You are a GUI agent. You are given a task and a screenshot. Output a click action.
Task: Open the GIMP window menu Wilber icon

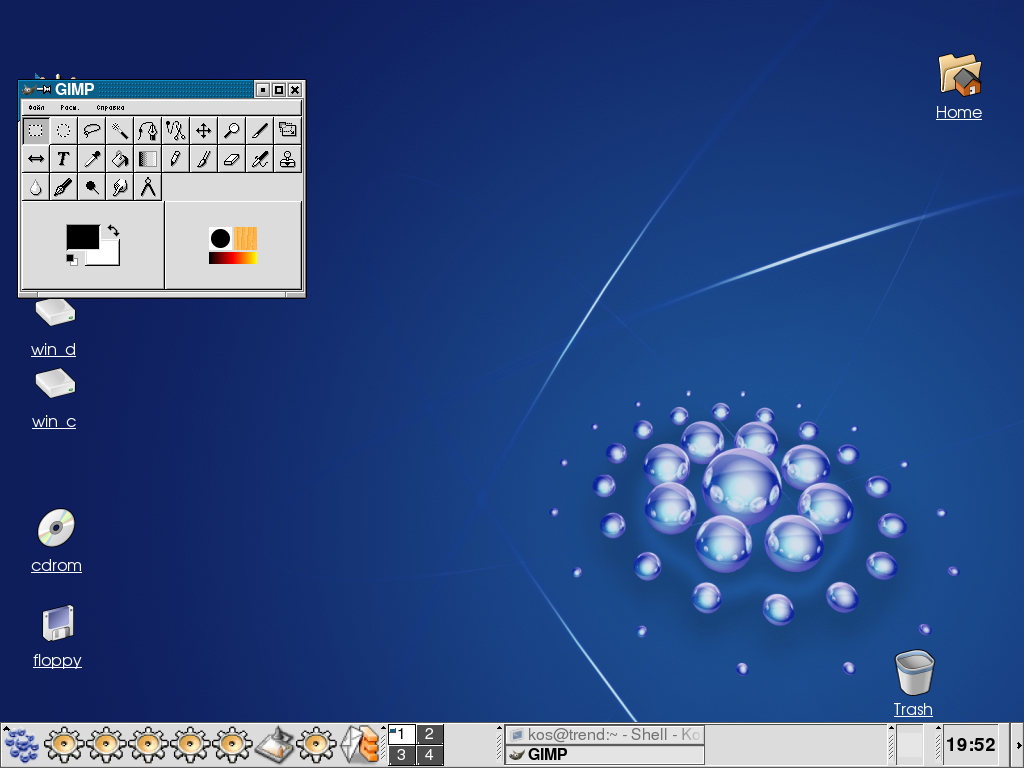[28, 89]
